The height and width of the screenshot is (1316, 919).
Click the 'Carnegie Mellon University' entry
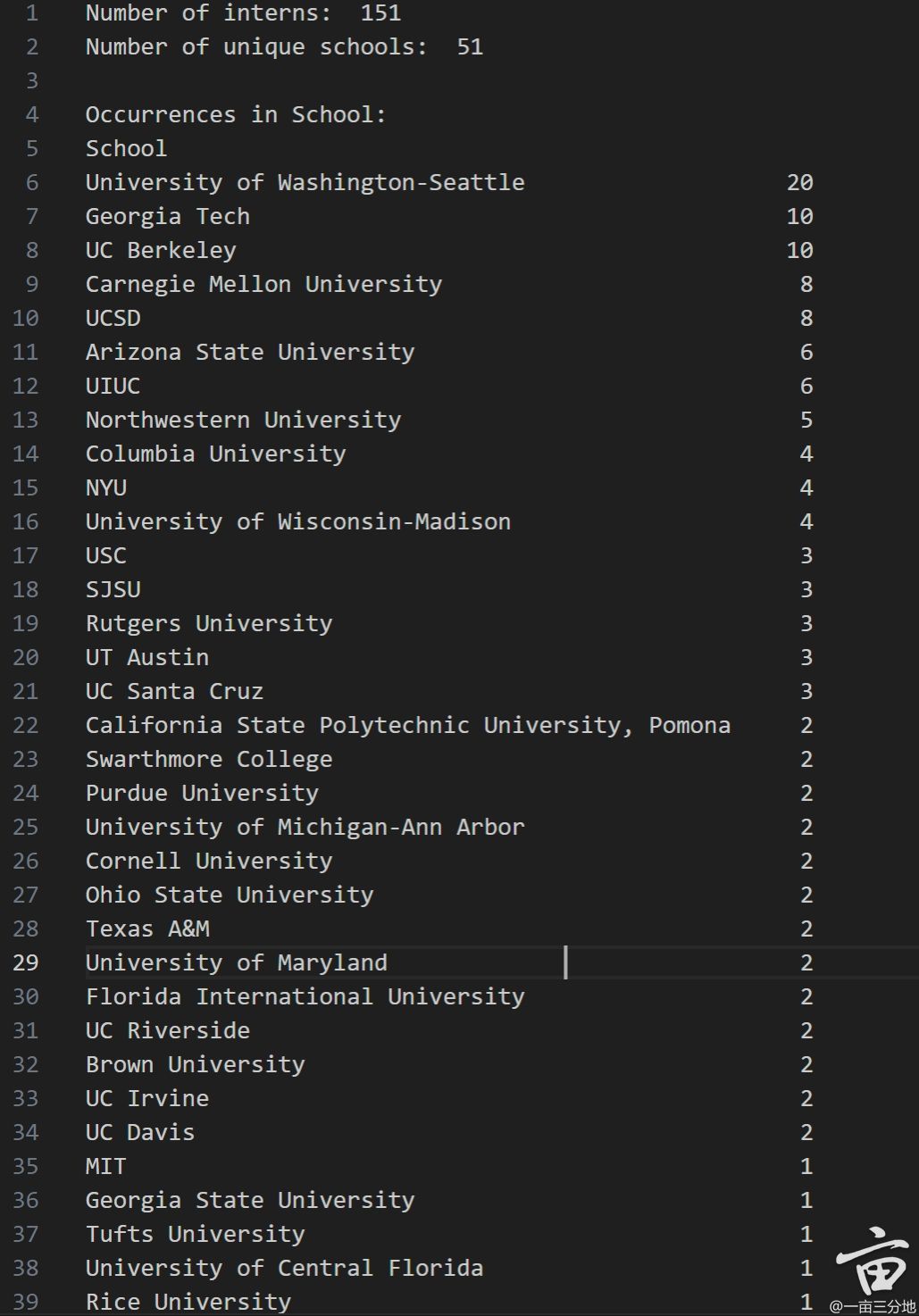tap(263, 284)
